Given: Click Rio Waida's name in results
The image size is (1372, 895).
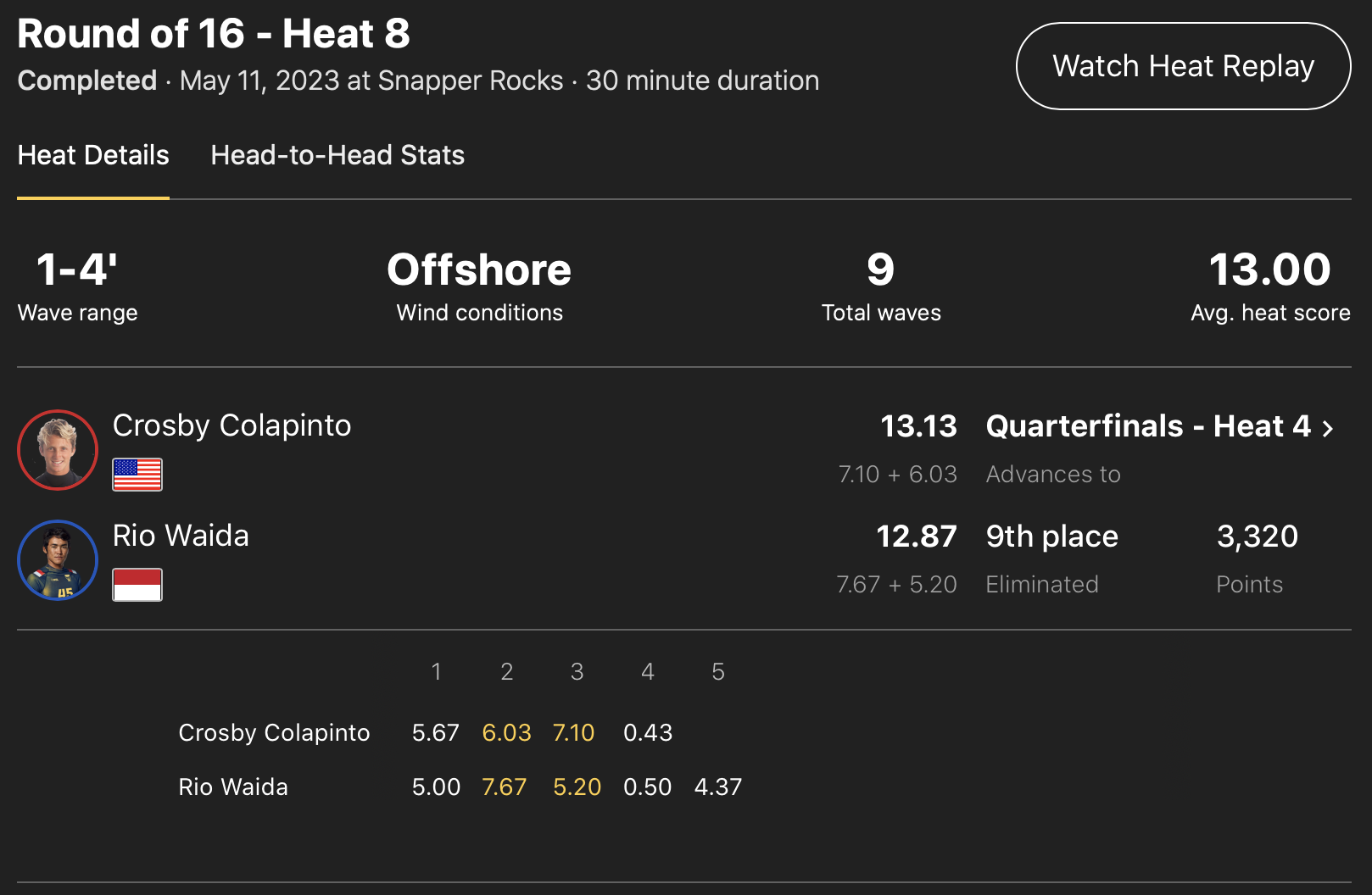Looking at the screenshot, I should (x=181, y=536).
